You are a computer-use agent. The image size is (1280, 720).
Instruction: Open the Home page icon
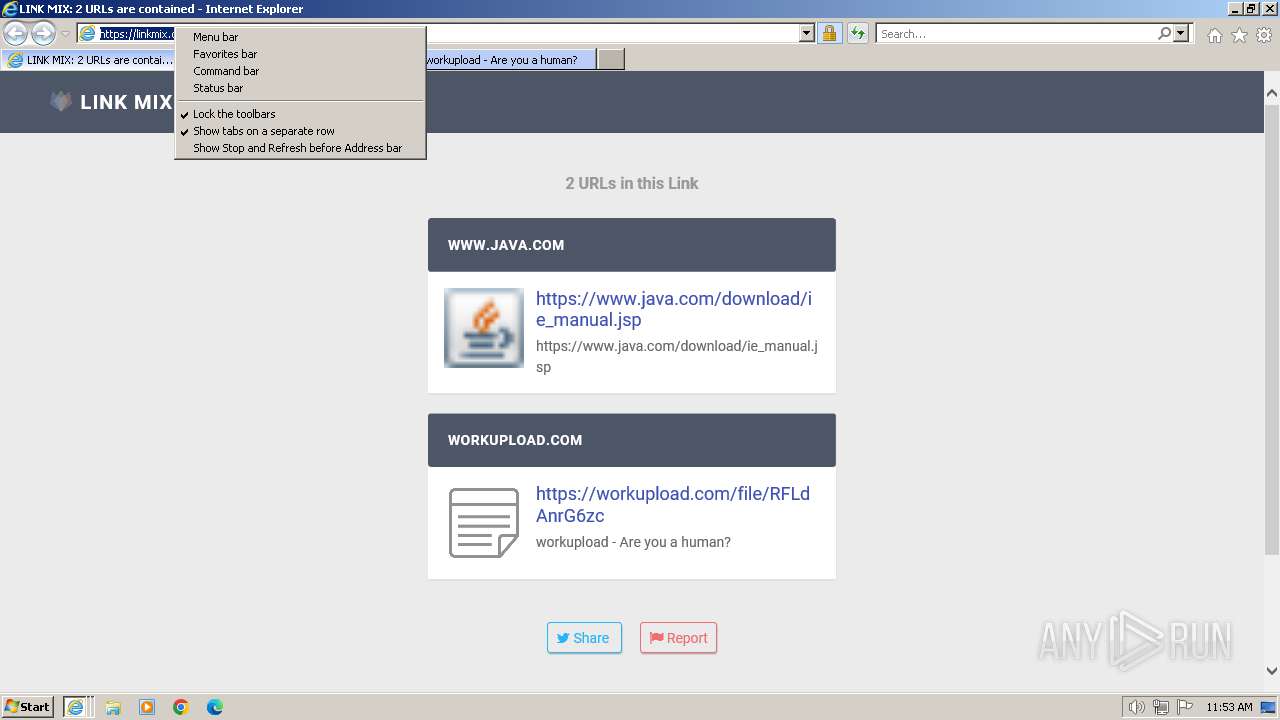click(x=1214, y=35)
